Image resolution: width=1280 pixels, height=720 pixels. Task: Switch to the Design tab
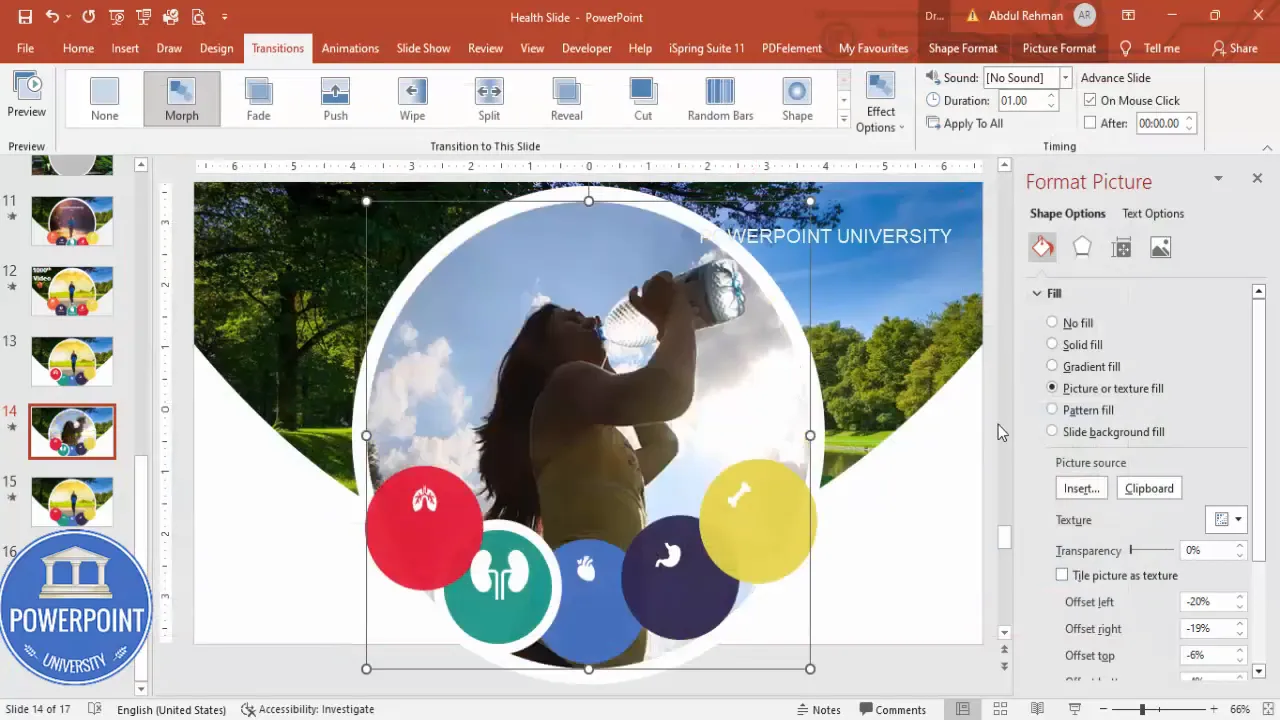point(216,48)
